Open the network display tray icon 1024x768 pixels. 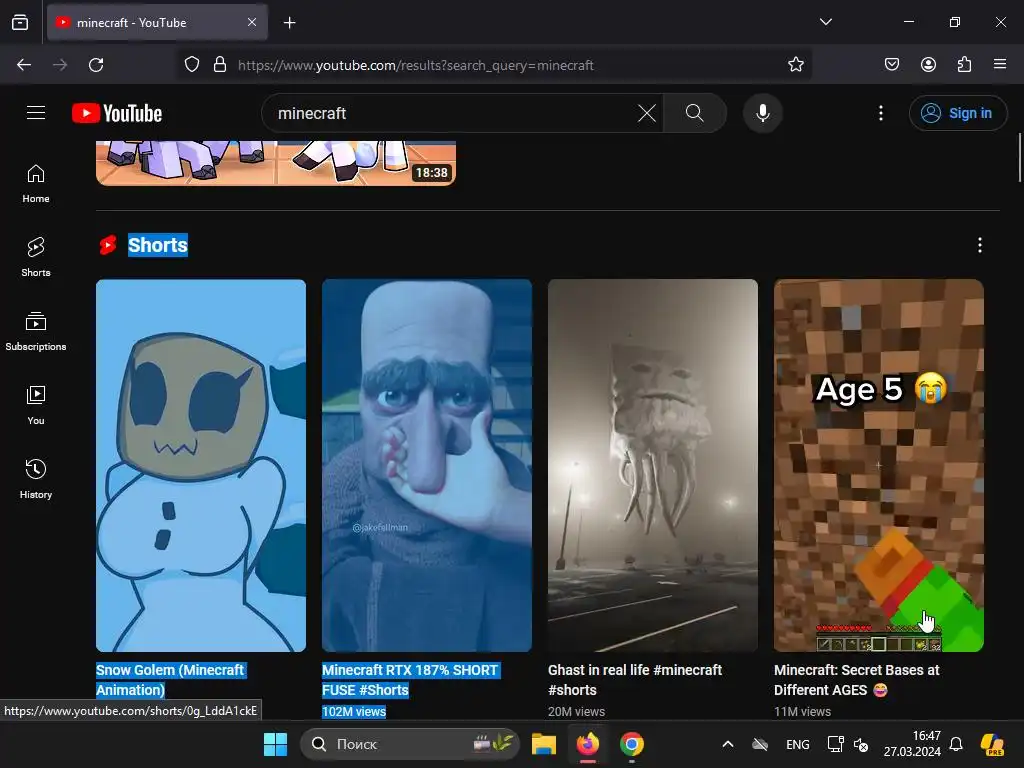[835, 744]
